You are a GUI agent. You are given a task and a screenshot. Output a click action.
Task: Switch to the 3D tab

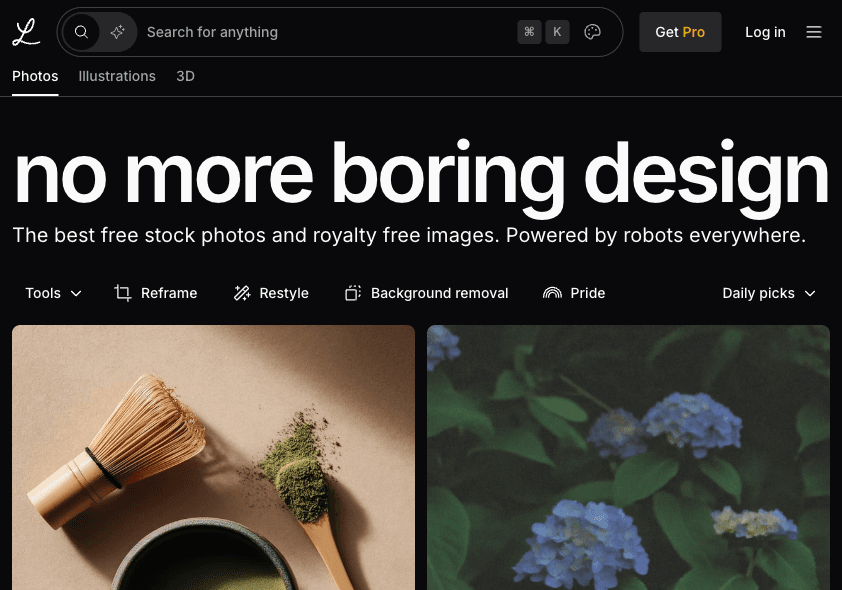[x=185, y=76]
